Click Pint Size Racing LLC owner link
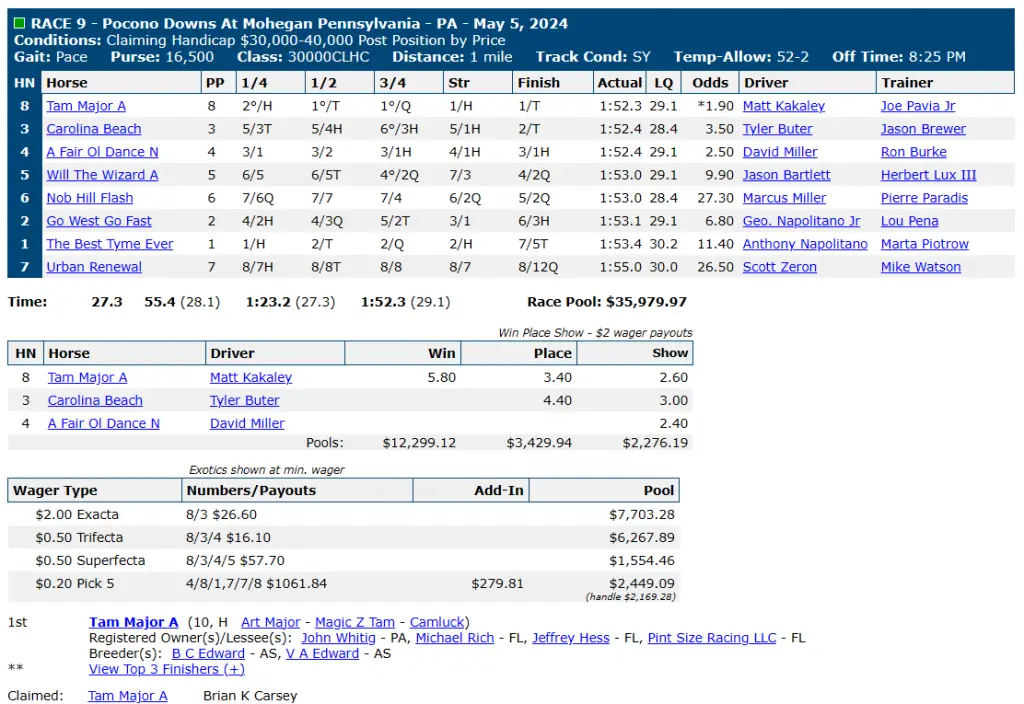This screenshot has width=1024, height=704. (x=712, y=638)
